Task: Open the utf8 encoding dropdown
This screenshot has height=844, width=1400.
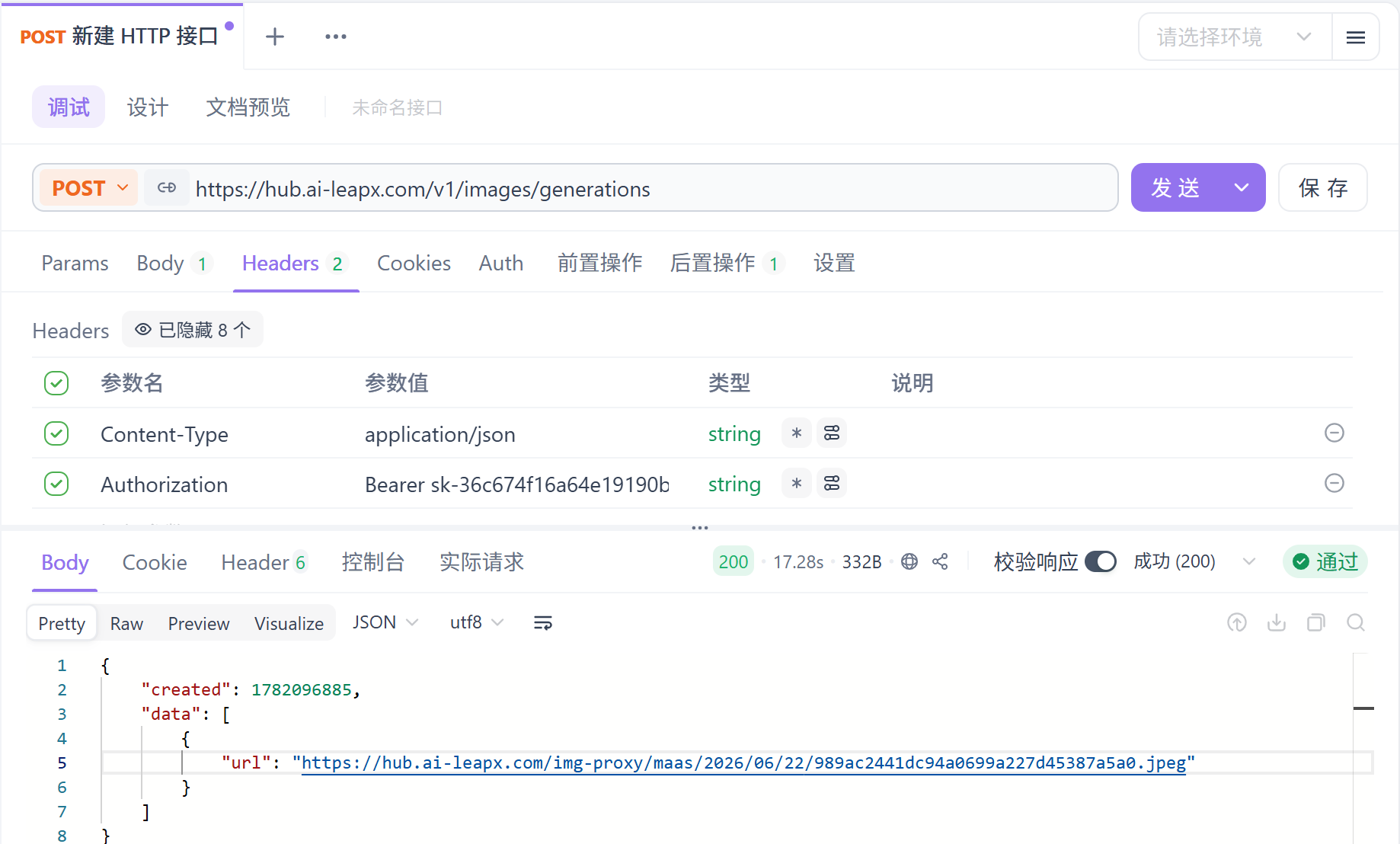Action: click(x=477, y=622)
